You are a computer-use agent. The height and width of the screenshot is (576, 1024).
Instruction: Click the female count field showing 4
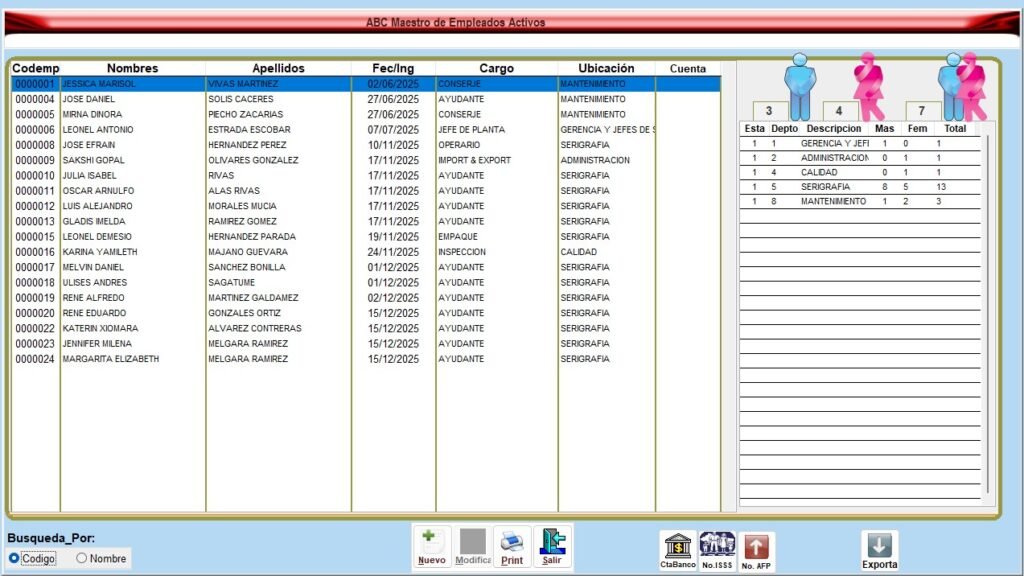[x=840, y=111]
